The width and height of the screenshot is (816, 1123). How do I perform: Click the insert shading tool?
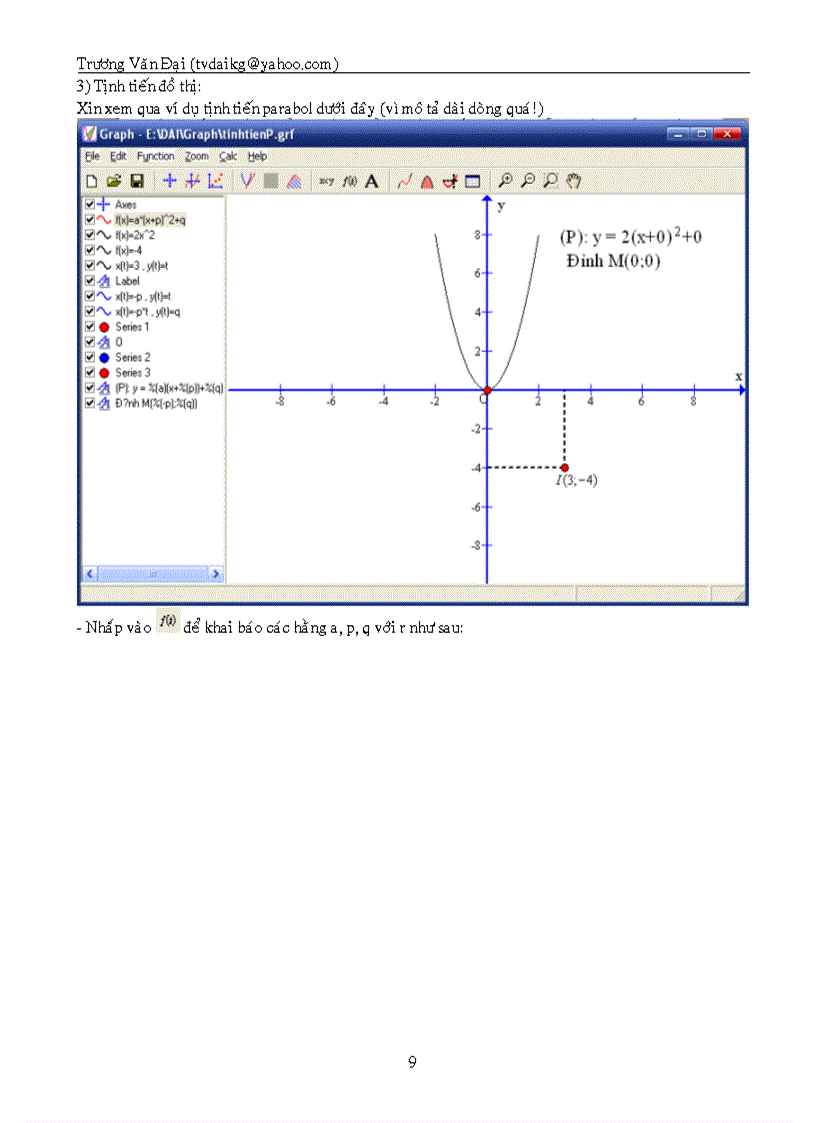point(293,180)
